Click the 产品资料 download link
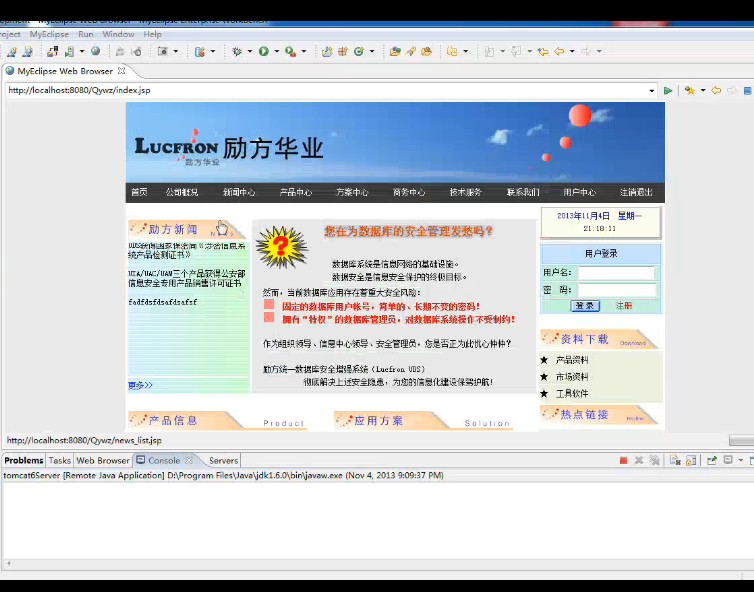754x592 pixels. 572,360
